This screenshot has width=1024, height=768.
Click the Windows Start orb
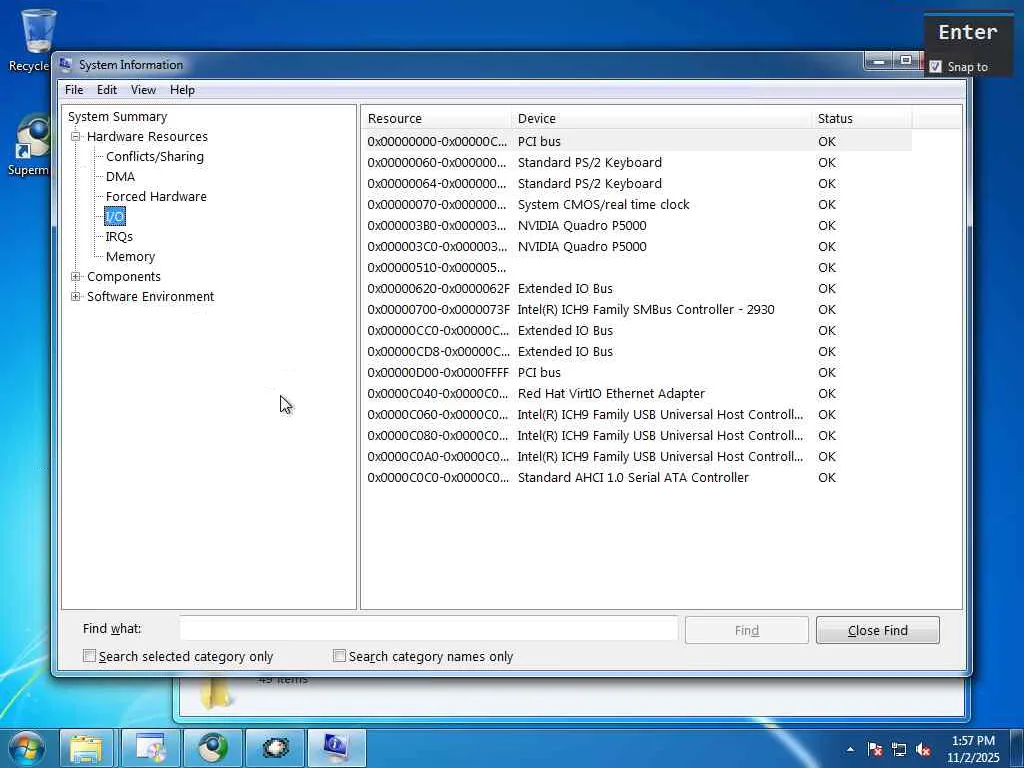coord(27,748)
